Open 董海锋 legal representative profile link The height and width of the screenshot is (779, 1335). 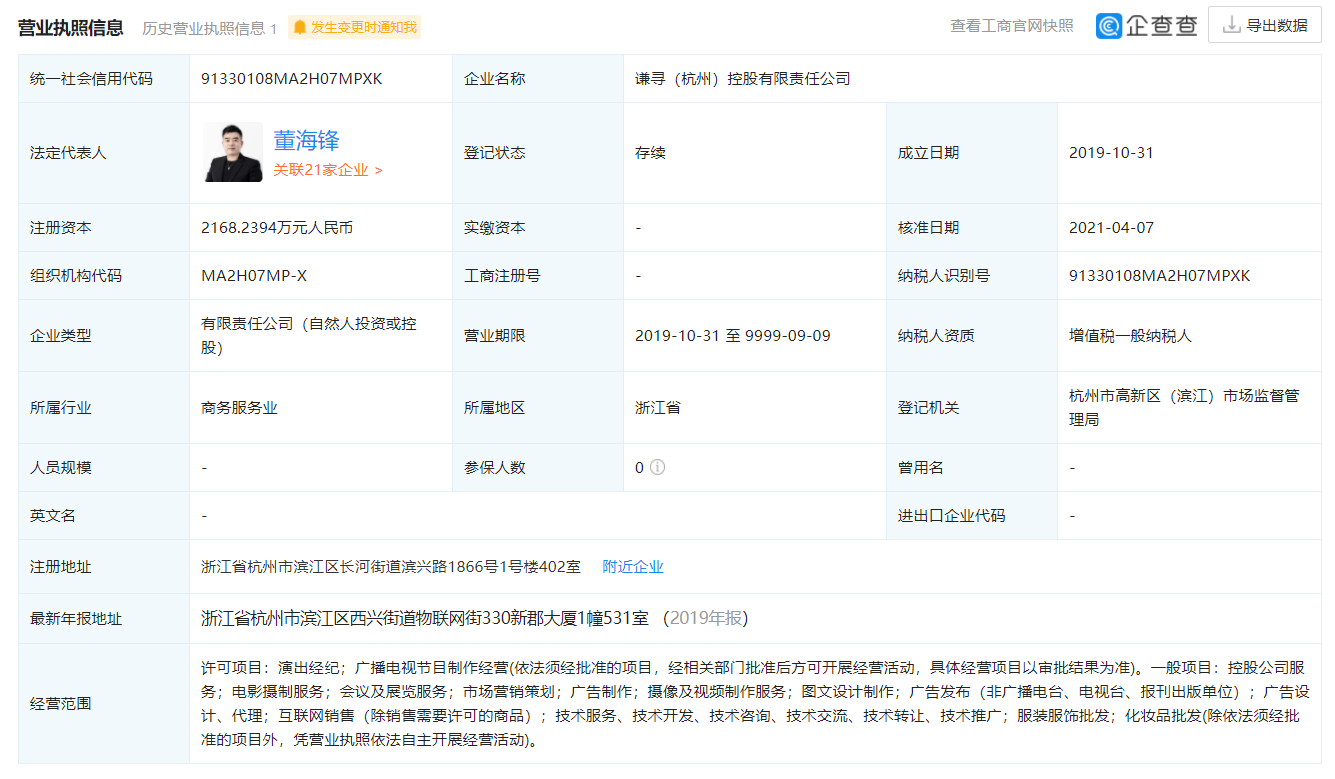tap(306, 141)
